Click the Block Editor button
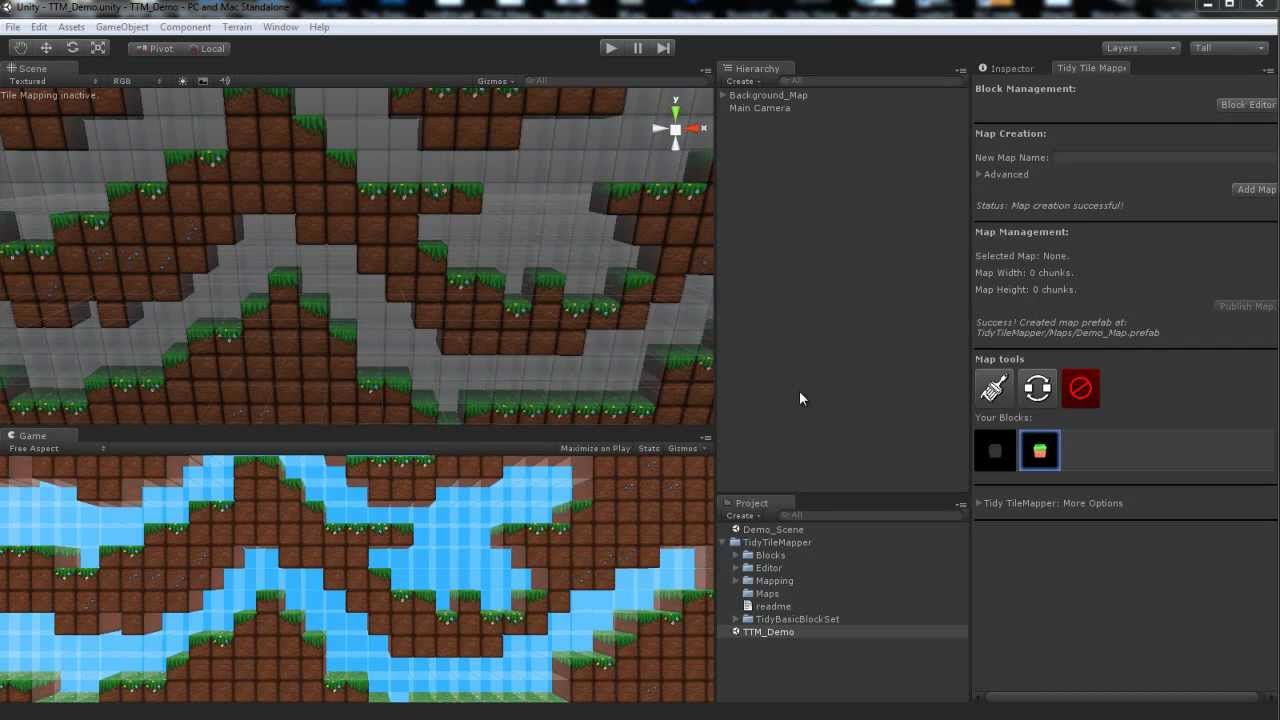 point(1247,105)
